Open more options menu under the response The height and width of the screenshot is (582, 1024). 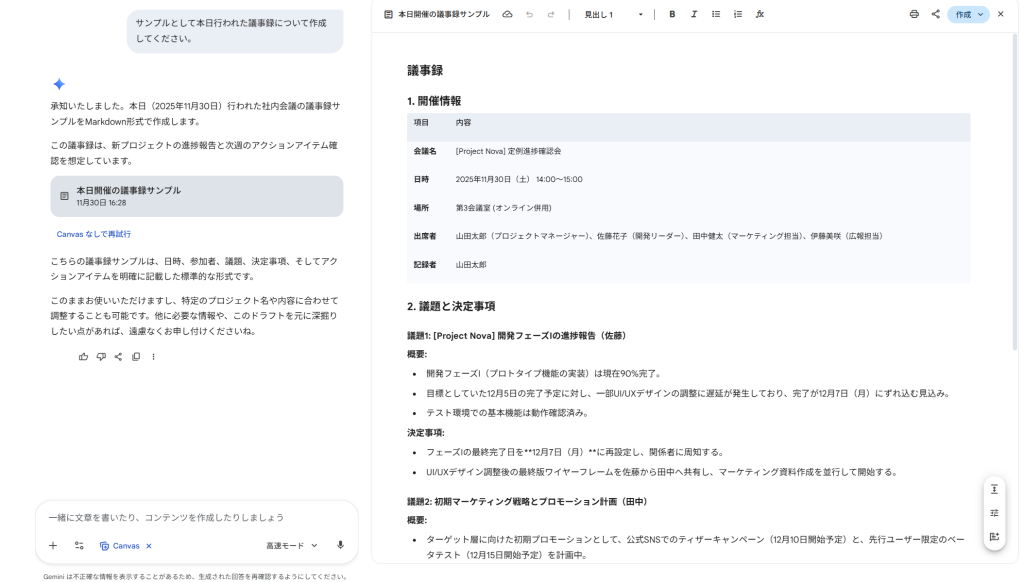point(153,357)
